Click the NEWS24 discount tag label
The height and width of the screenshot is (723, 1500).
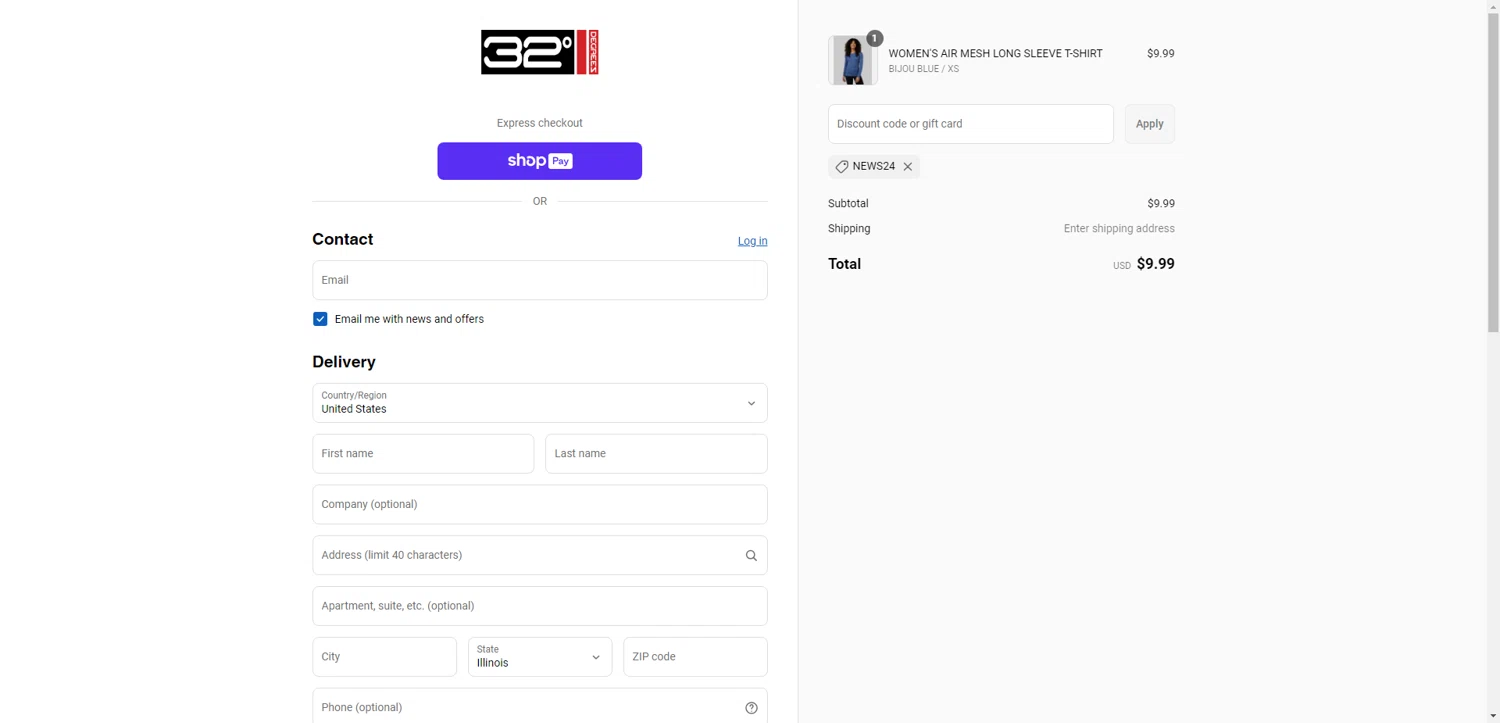(874, 166)
